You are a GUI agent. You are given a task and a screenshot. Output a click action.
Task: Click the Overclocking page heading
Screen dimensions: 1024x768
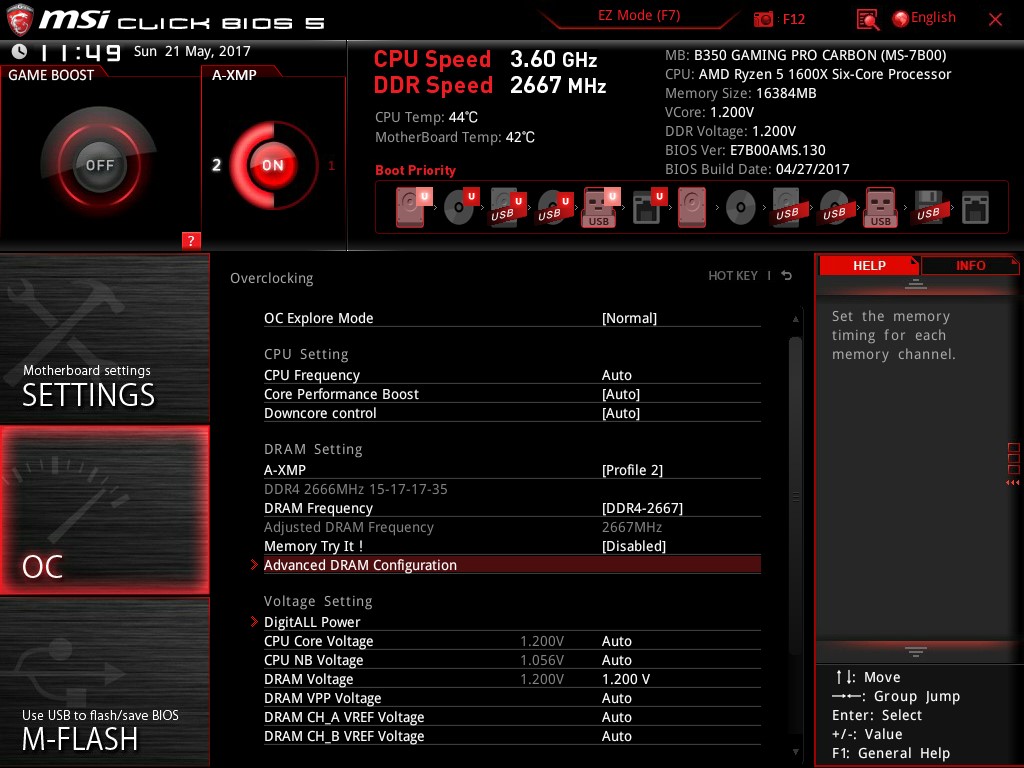[x=272, y=278]
